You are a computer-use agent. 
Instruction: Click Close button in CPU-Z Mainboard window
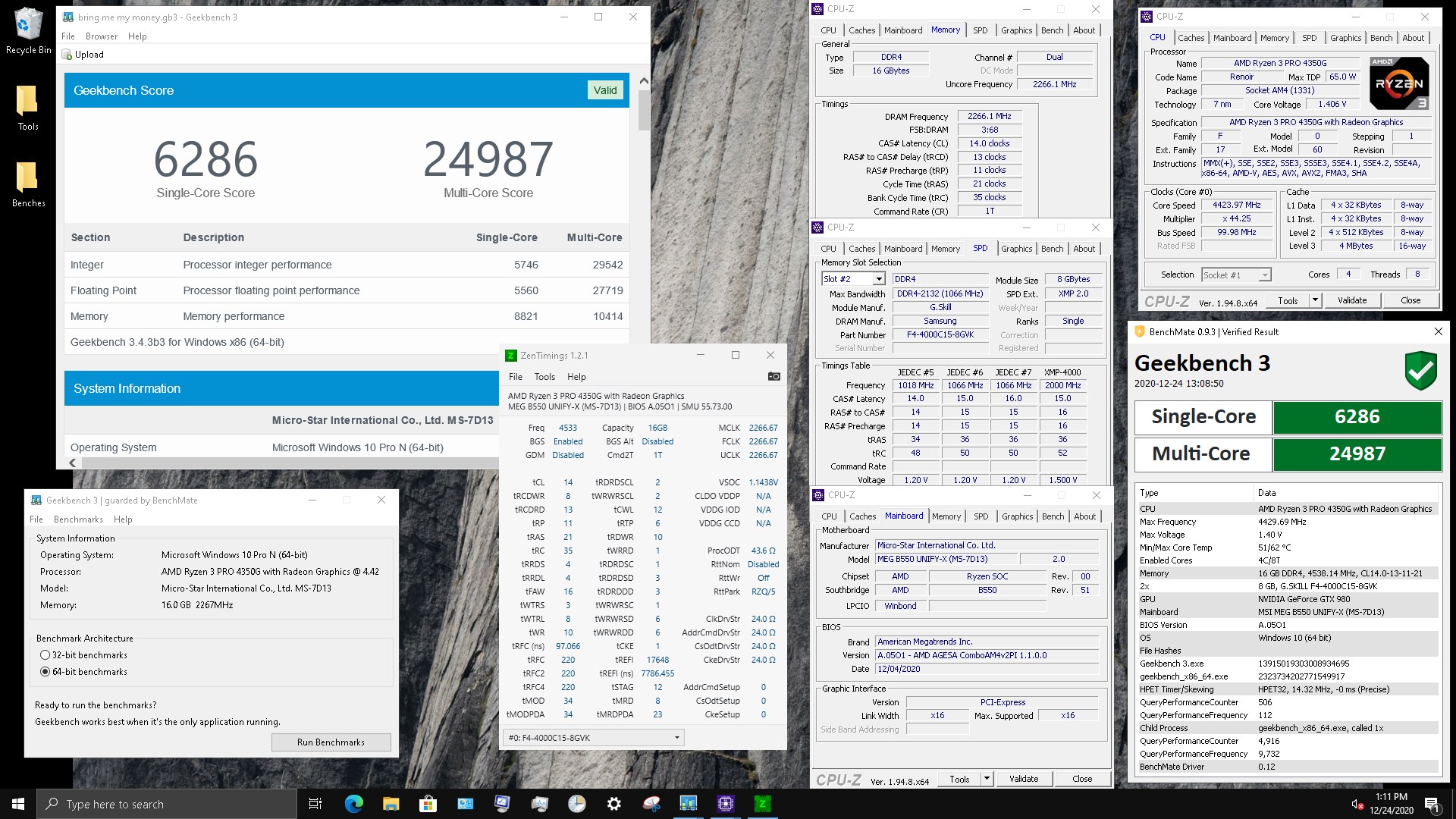tap(1082, 779)
